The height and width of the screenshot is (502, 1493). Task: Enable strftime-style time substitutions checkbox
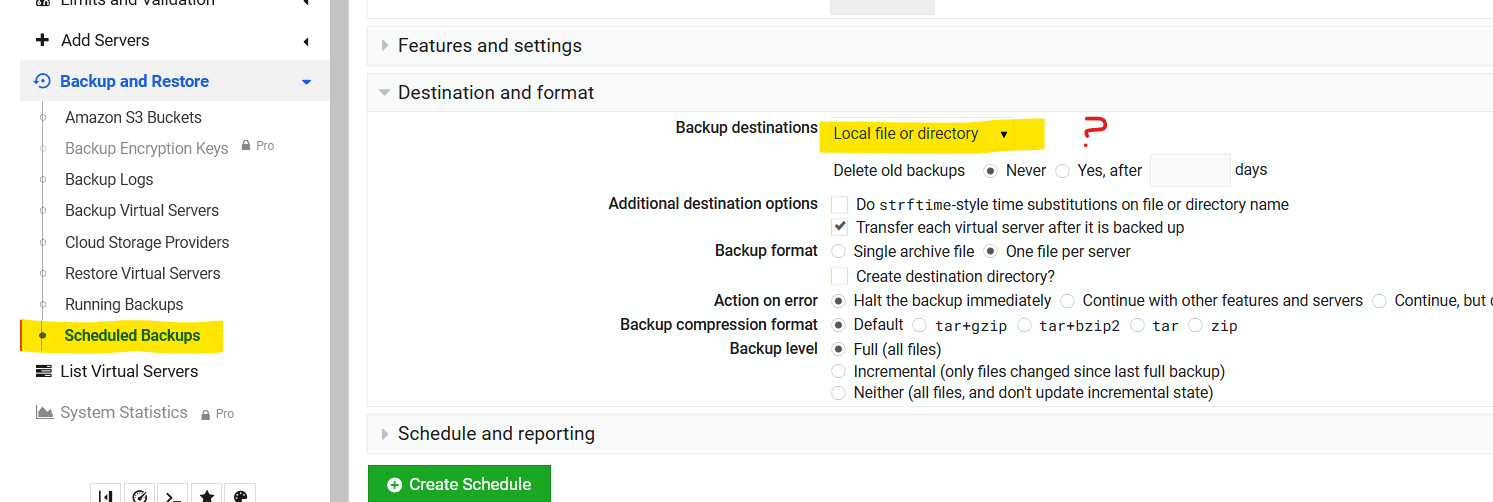tap(839, 204)
